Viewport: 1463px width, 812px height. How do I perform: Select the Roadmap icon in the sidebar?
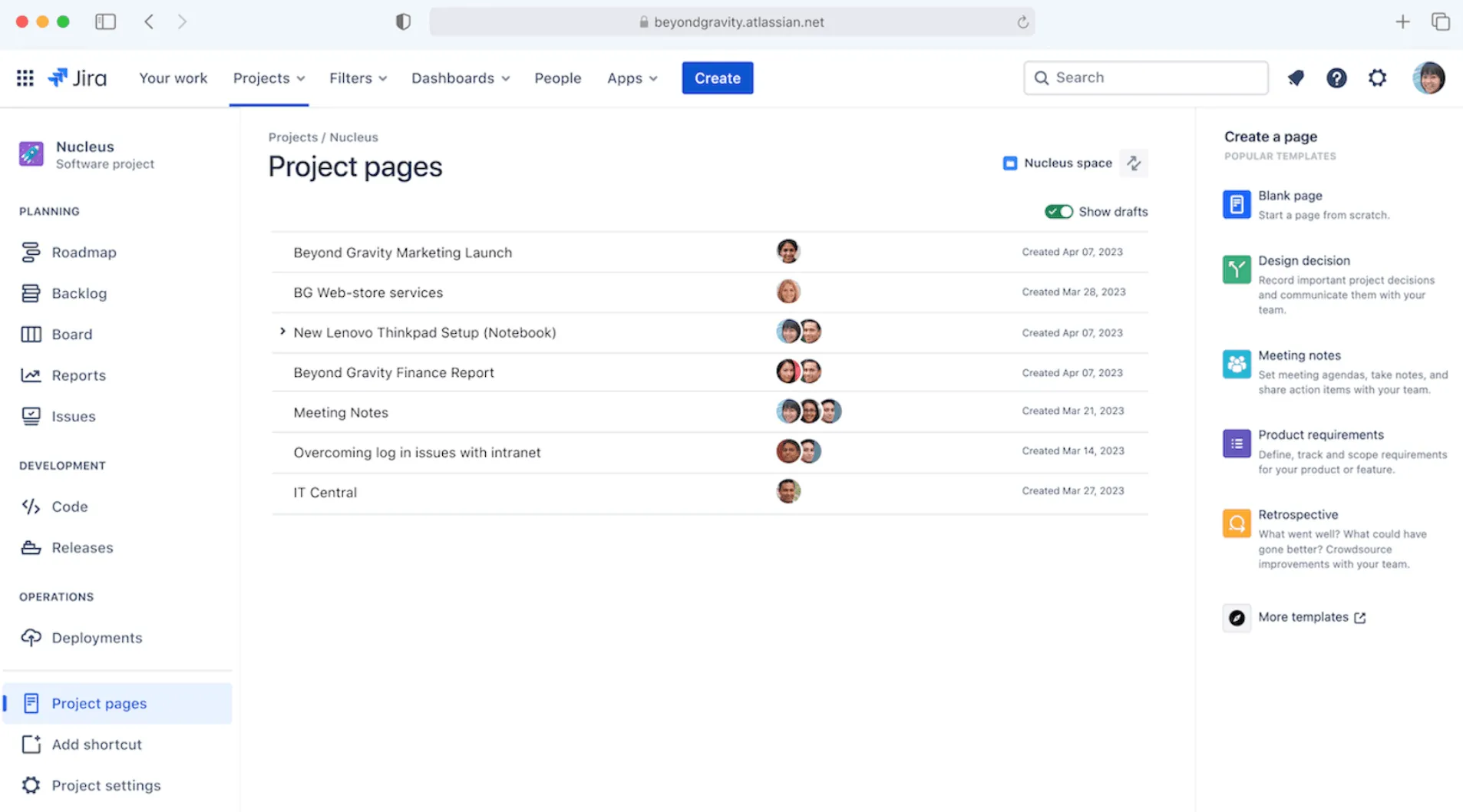coord(30,252)
